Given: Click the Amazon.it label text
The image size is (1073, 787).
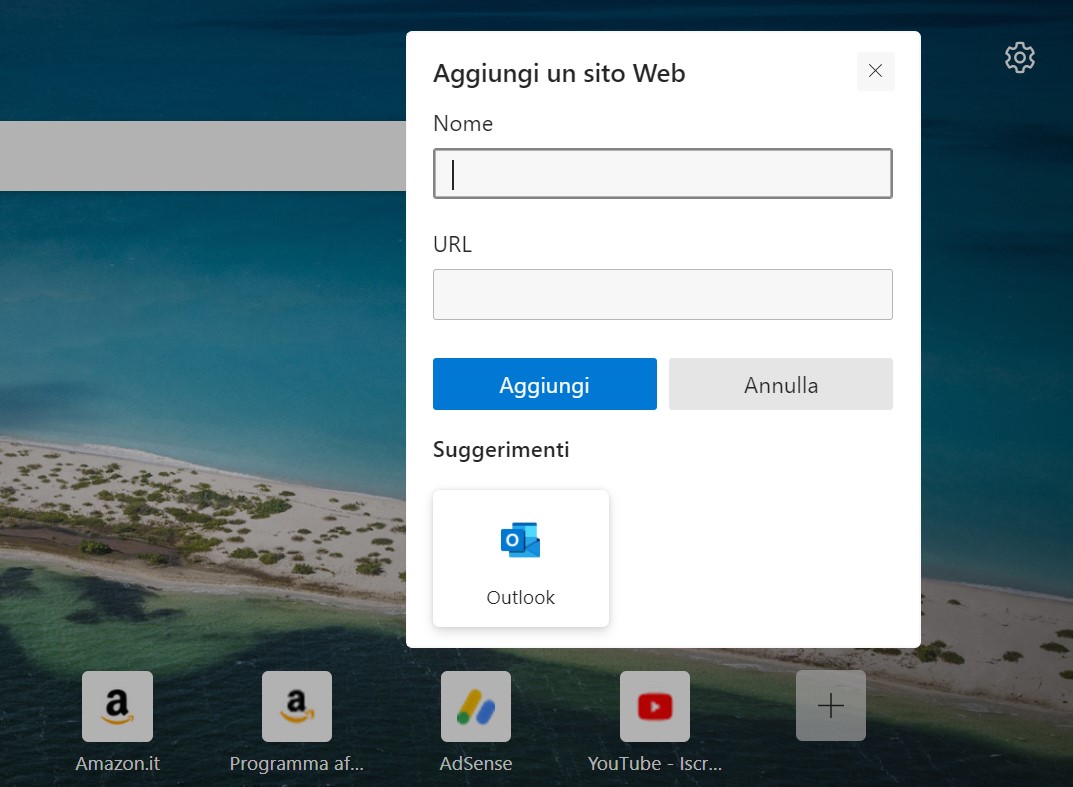Looking at the screenshot, I should [x=117, y=764].
